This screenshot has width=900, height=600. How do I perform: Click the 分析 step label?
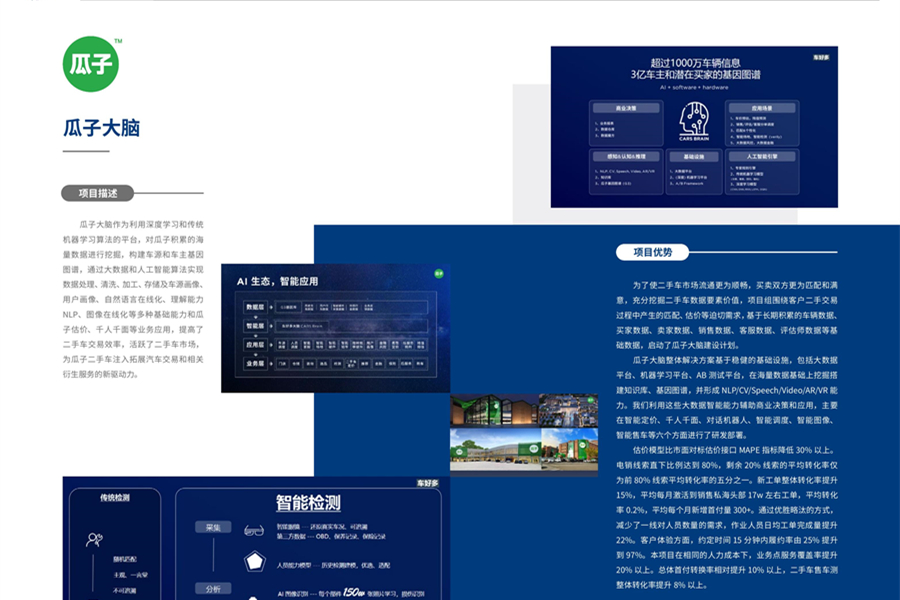click(x=214, y=589)
